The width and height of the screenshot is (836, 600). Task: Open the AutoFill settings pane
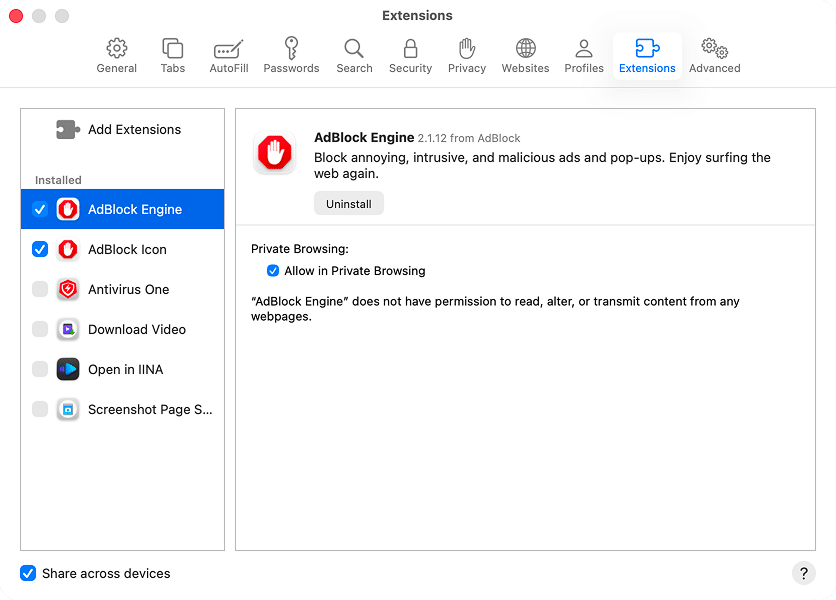coord(228,55)
